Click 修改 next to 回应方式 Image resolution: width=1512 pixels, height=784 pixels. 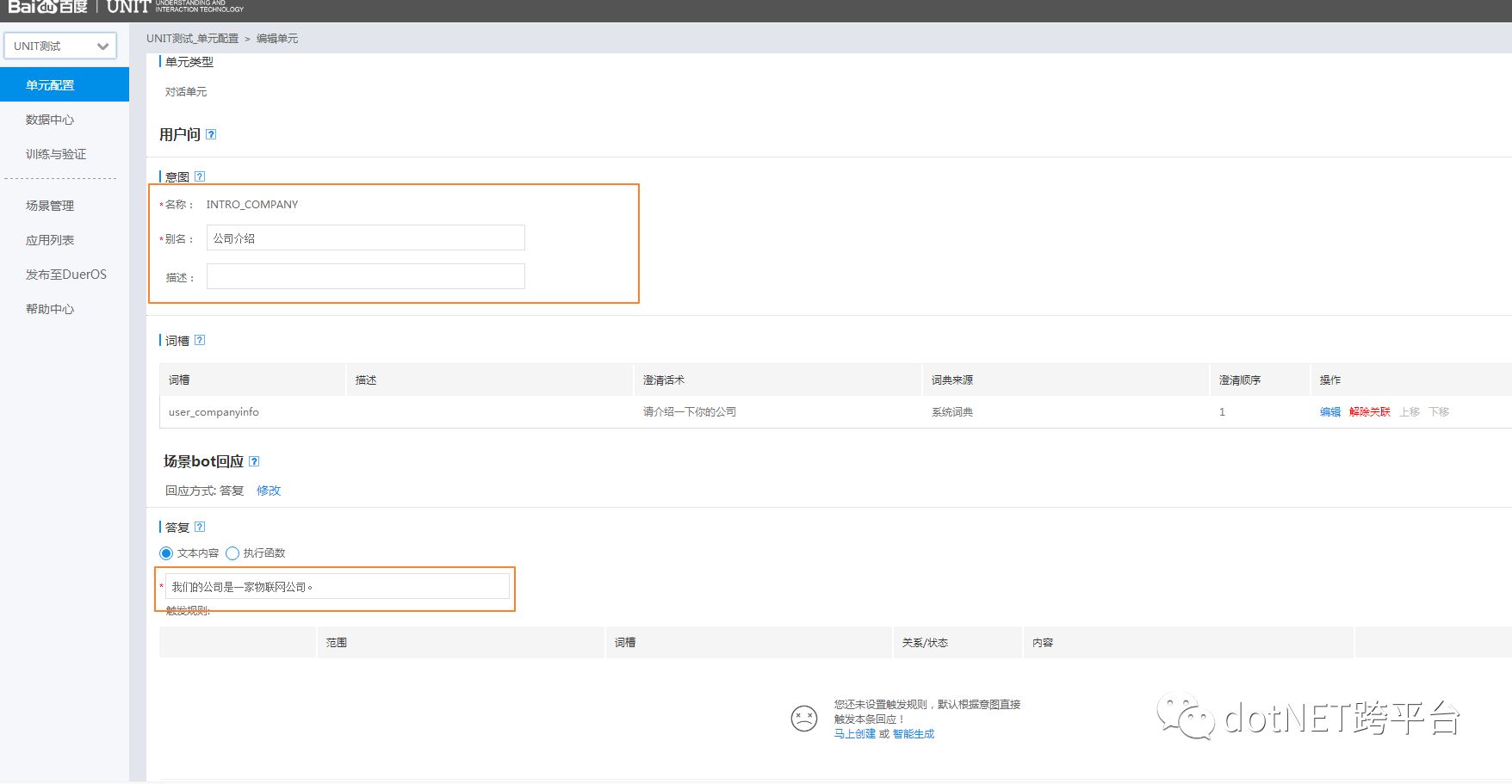pos(269,491)
